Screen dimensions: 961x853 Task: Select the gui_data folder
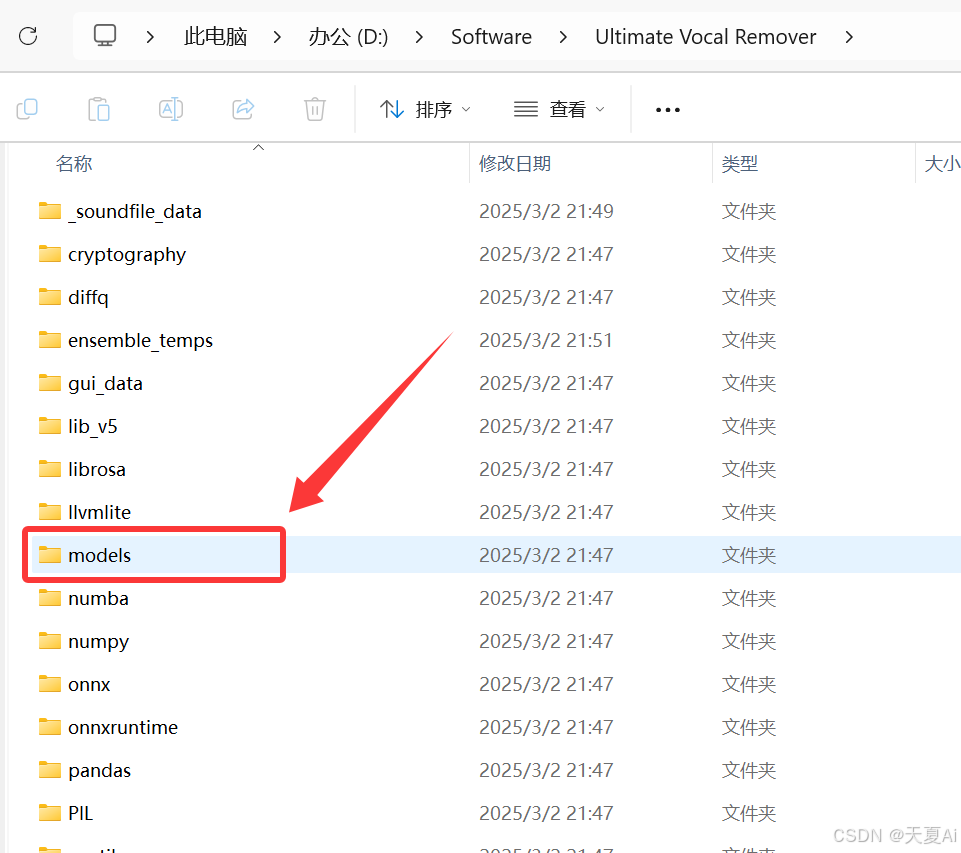coord(105,384)
